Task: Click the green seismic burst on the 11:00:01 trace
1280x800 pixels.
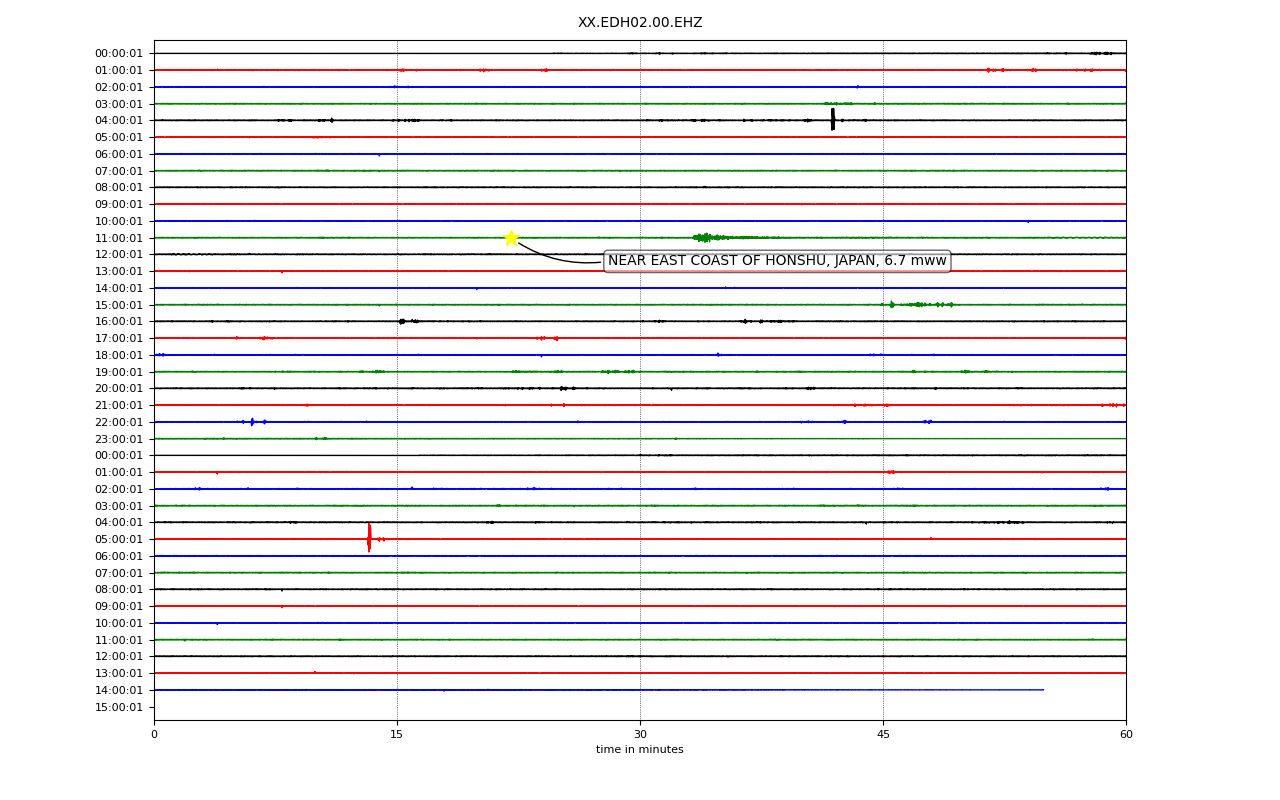Action: 708,237
